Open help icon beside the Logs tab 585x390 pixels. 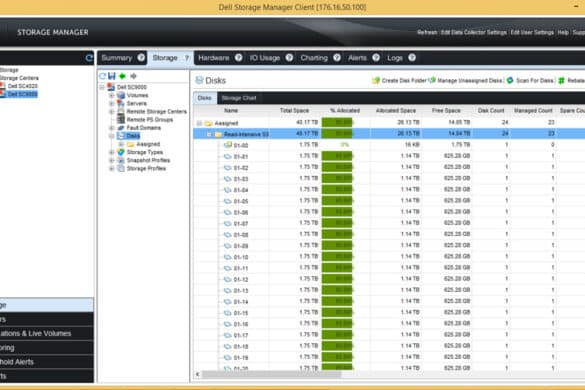click(x=412, y=57)
